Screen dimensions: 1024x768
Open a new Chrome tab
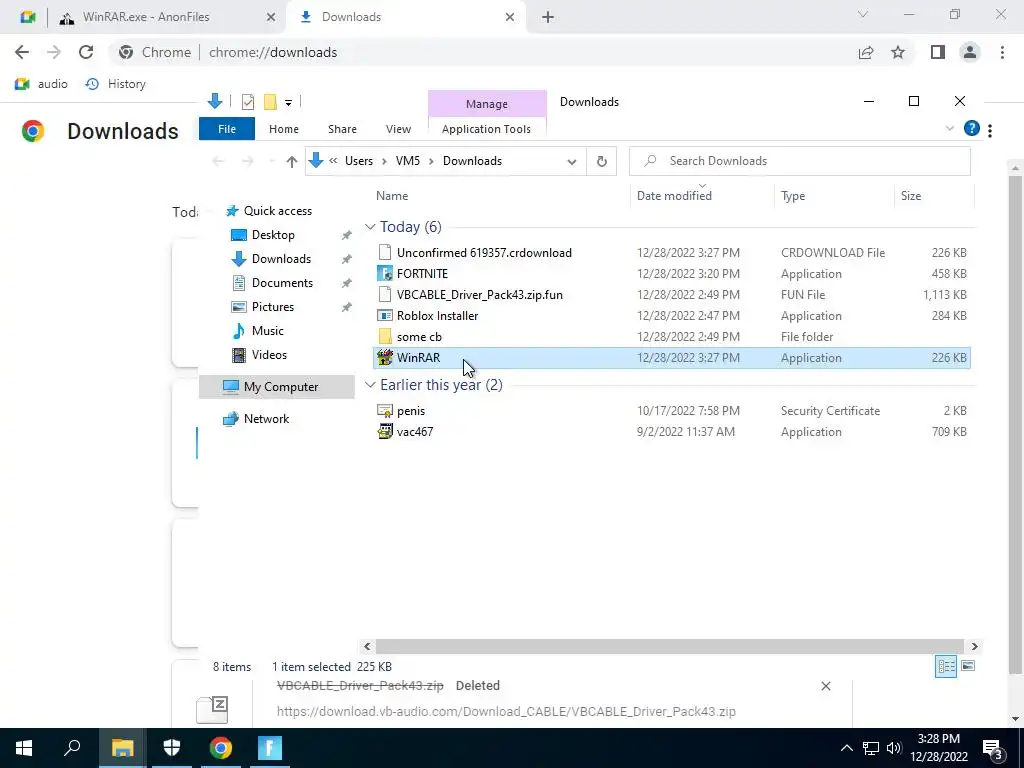click(x=547, y=18)
